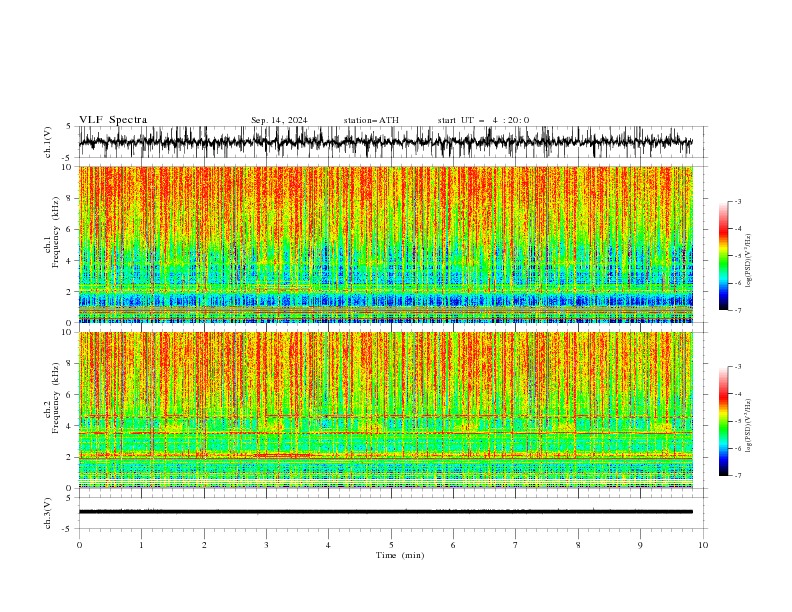792x612 pixels.
Task: Click the ch.3(V) axis label
Action: point(48,513)
